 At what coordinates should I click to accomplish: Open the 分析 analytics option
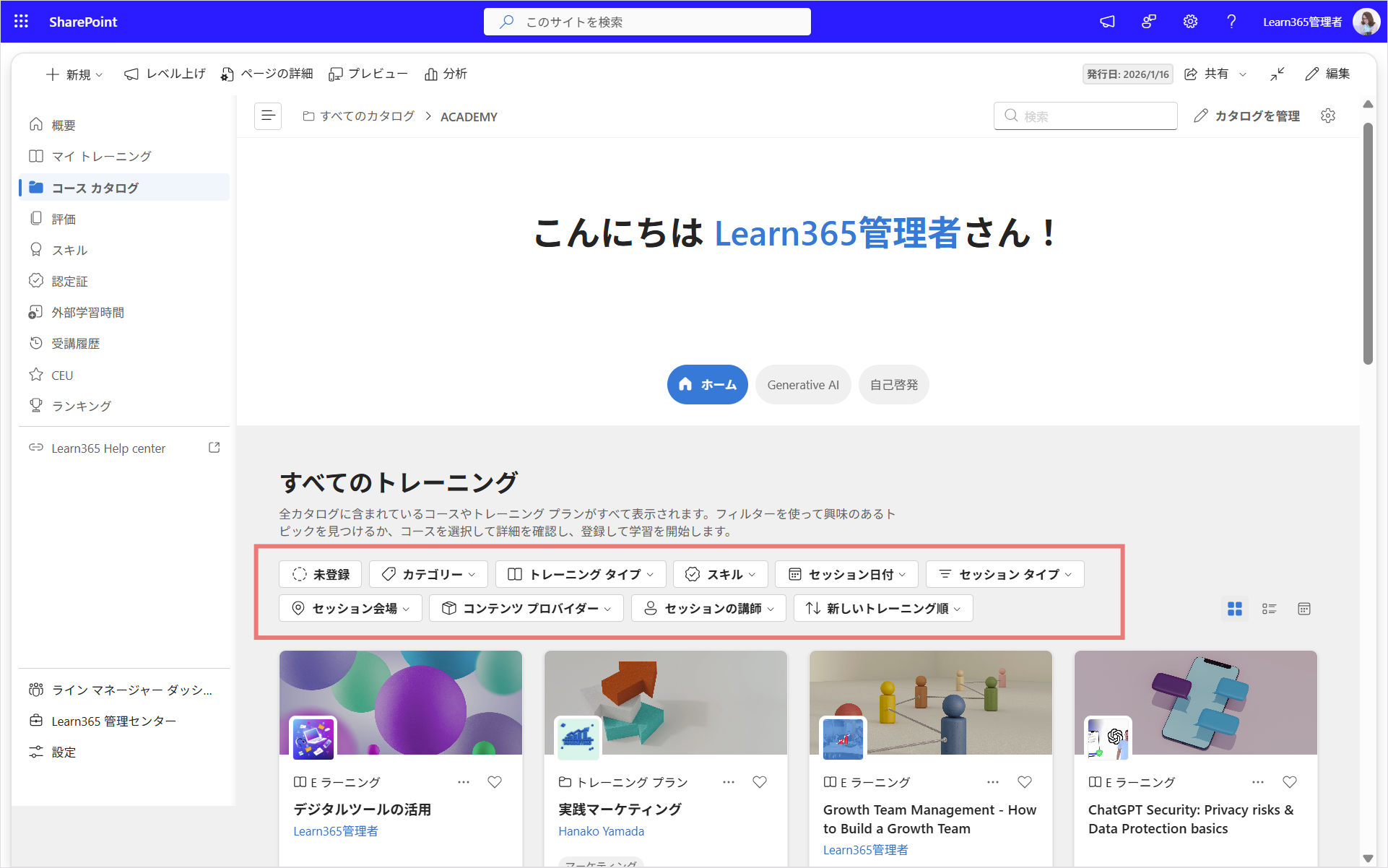(x=446, y=74)
